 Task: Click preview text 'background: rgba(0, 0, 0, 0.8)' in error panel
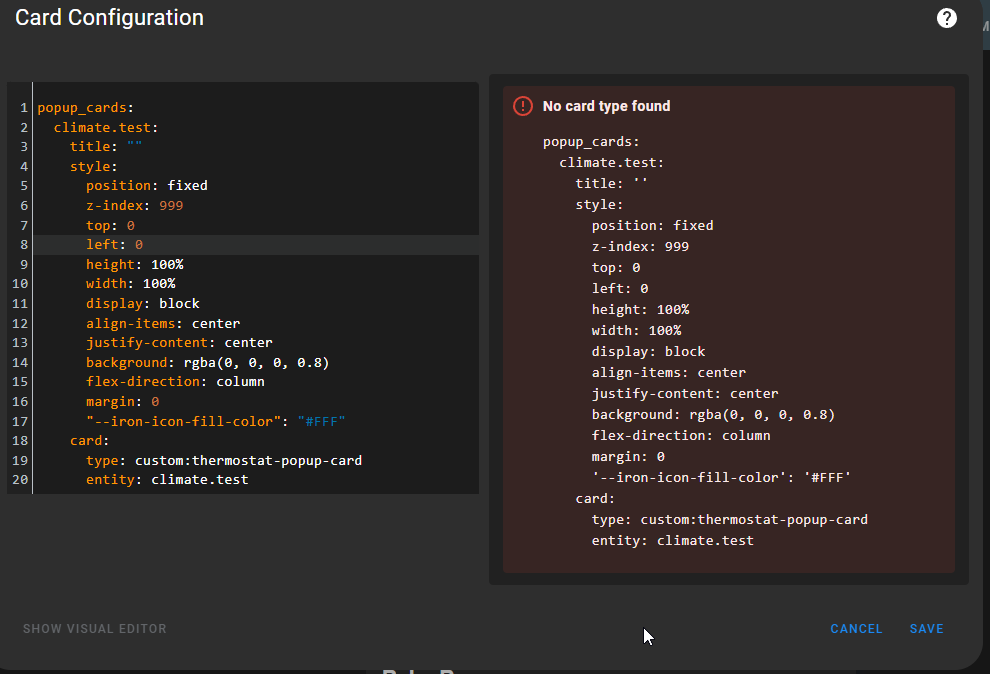[713, 415]
